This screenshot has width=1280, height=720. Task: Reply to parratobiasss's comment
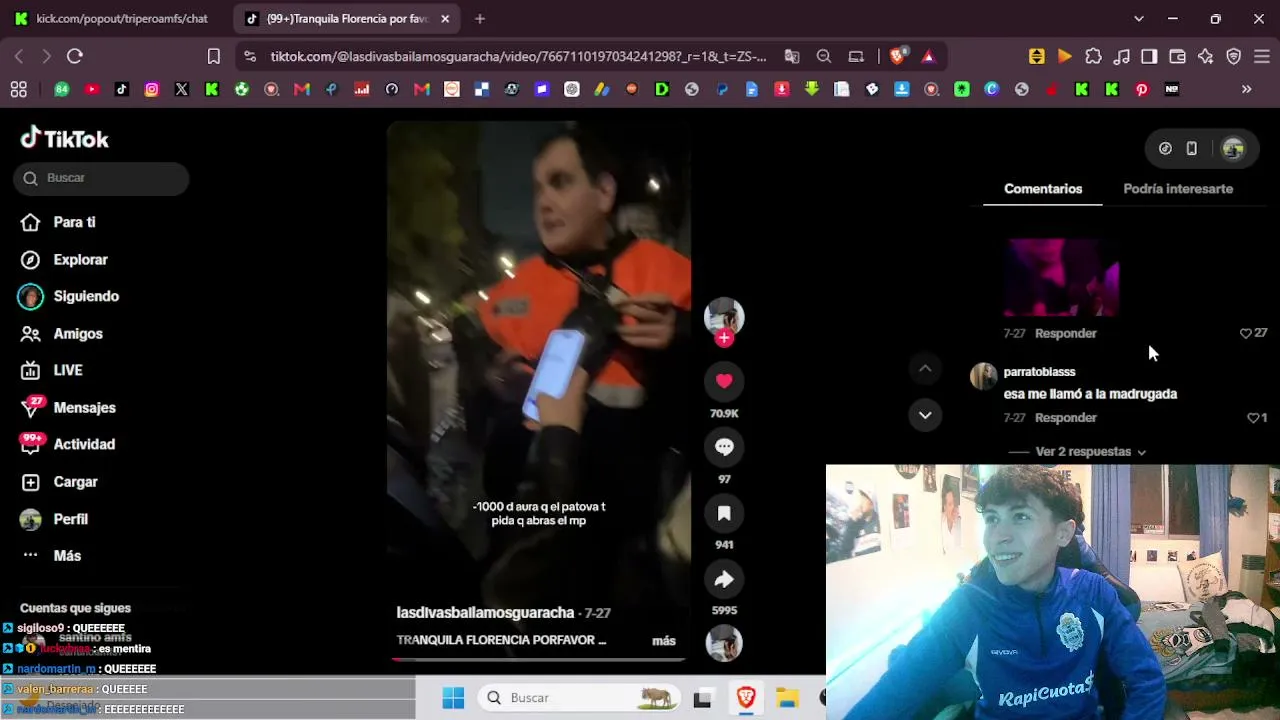tap(1066, 418)
